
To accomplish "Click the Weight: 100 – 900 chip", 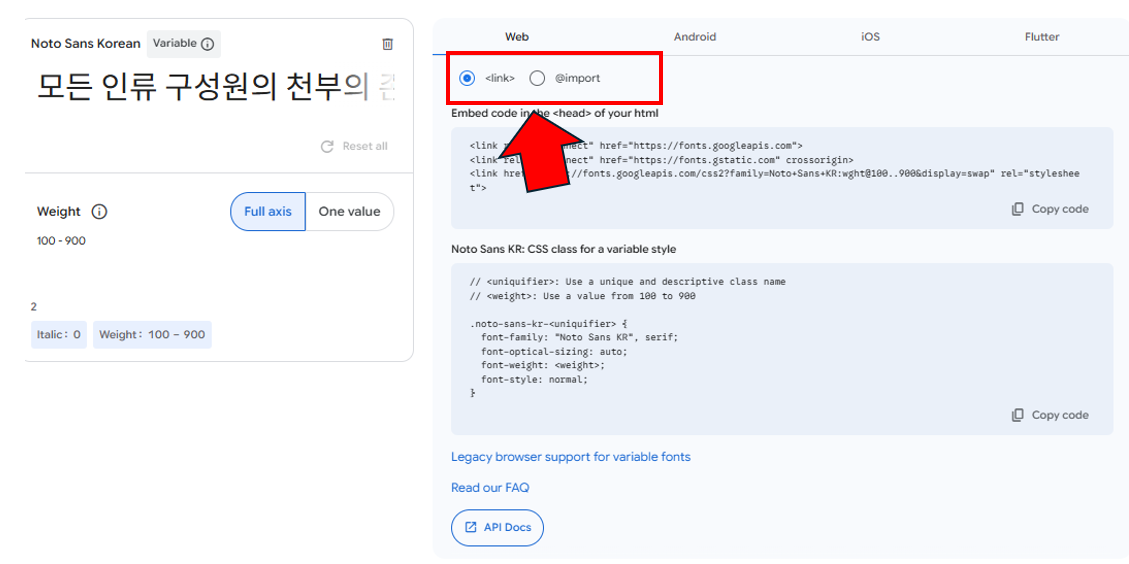I will pos(152,335).
